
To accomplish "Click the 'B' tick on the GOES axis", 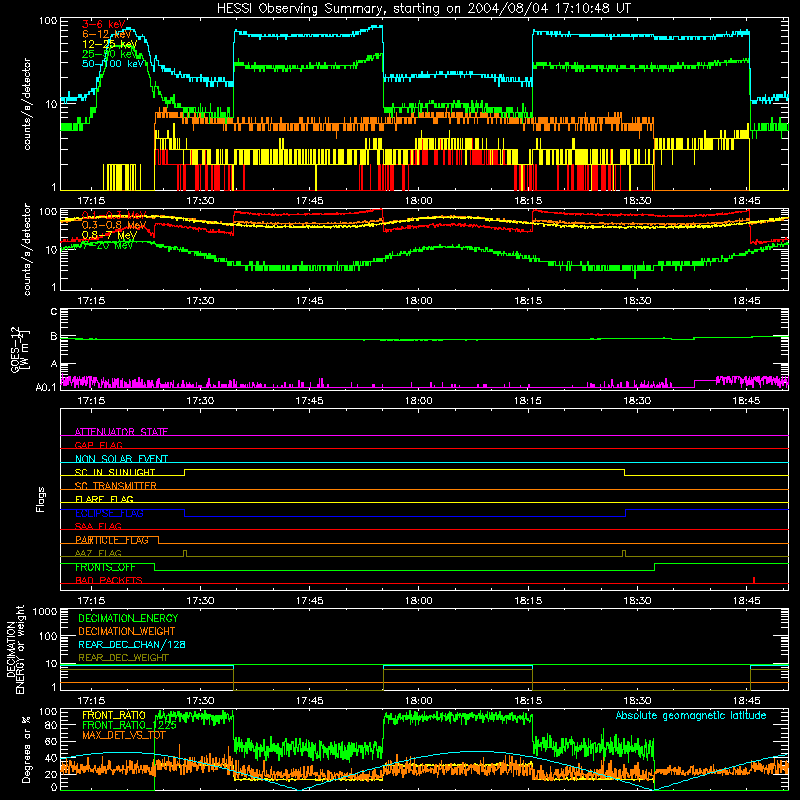I will click(54, 336).
